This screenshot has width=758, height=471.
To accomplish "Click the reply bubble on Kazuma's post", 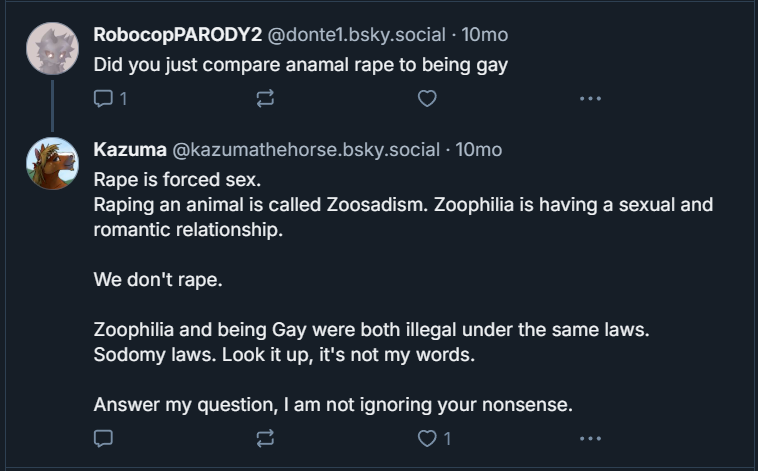I will coord(103,438).
